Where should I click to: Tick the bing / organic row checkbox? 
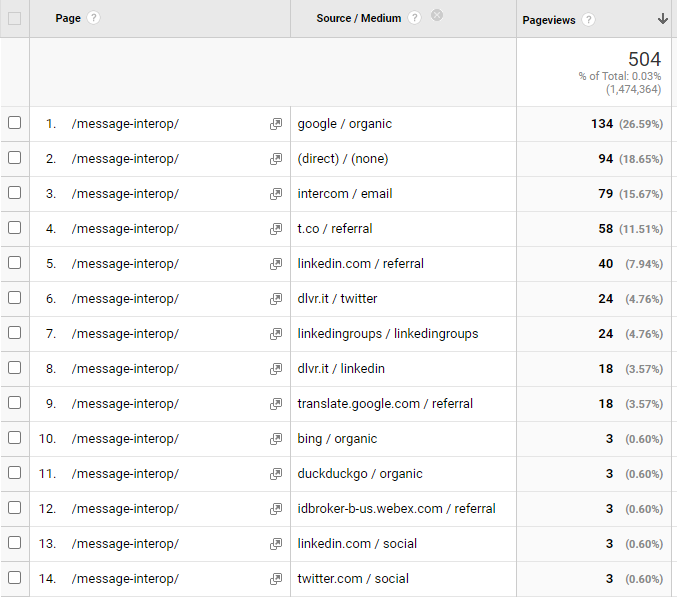coord(14,438)
